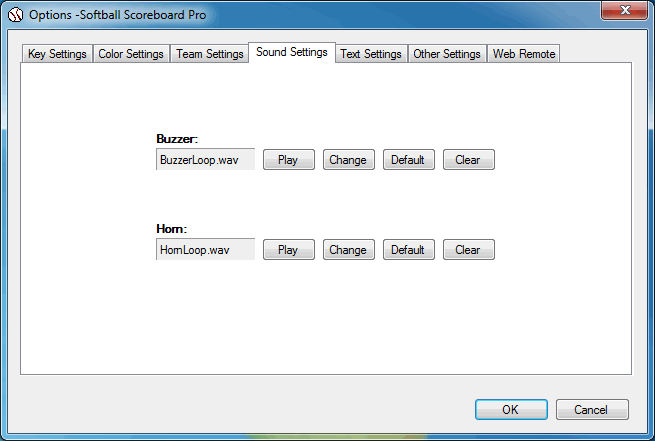Open the Text Settings tab
The height and width of the screenshot is (441, 655).
tap(371, 54)
